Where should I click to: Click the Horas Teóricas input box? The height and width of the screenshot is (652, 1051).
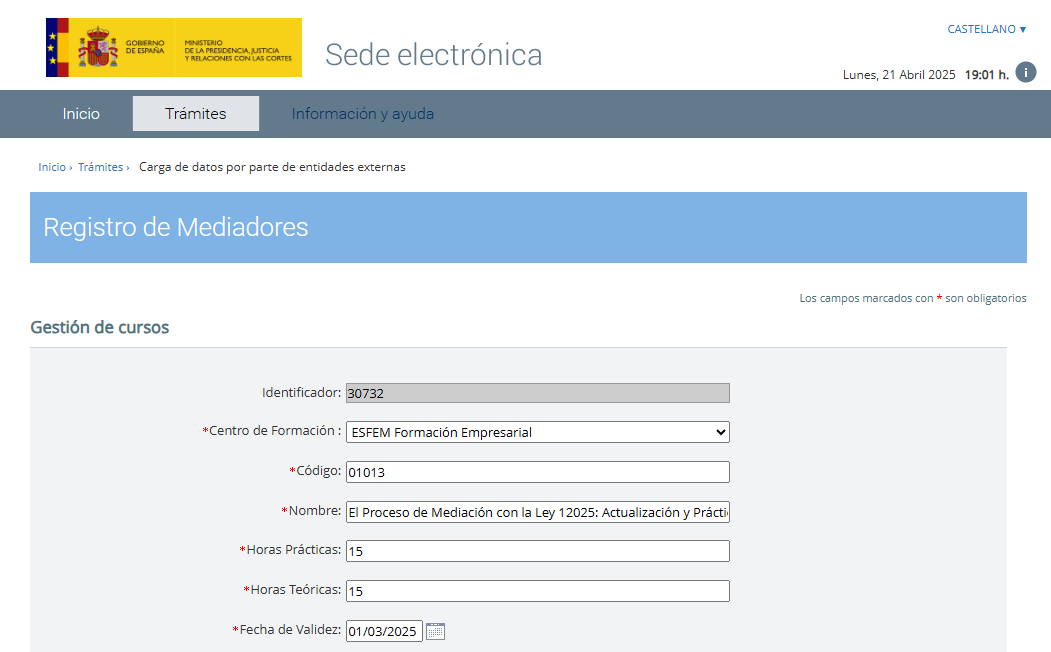[537, 591]
